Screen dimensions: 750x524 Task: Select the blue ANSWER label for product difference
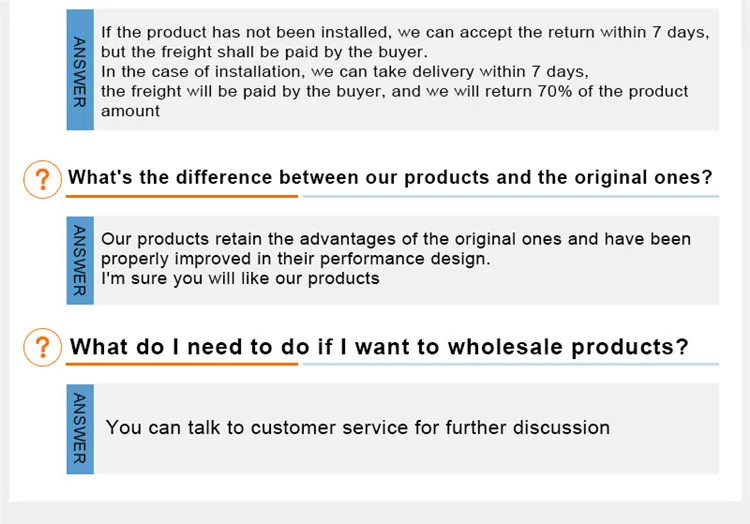click(80, 260)
